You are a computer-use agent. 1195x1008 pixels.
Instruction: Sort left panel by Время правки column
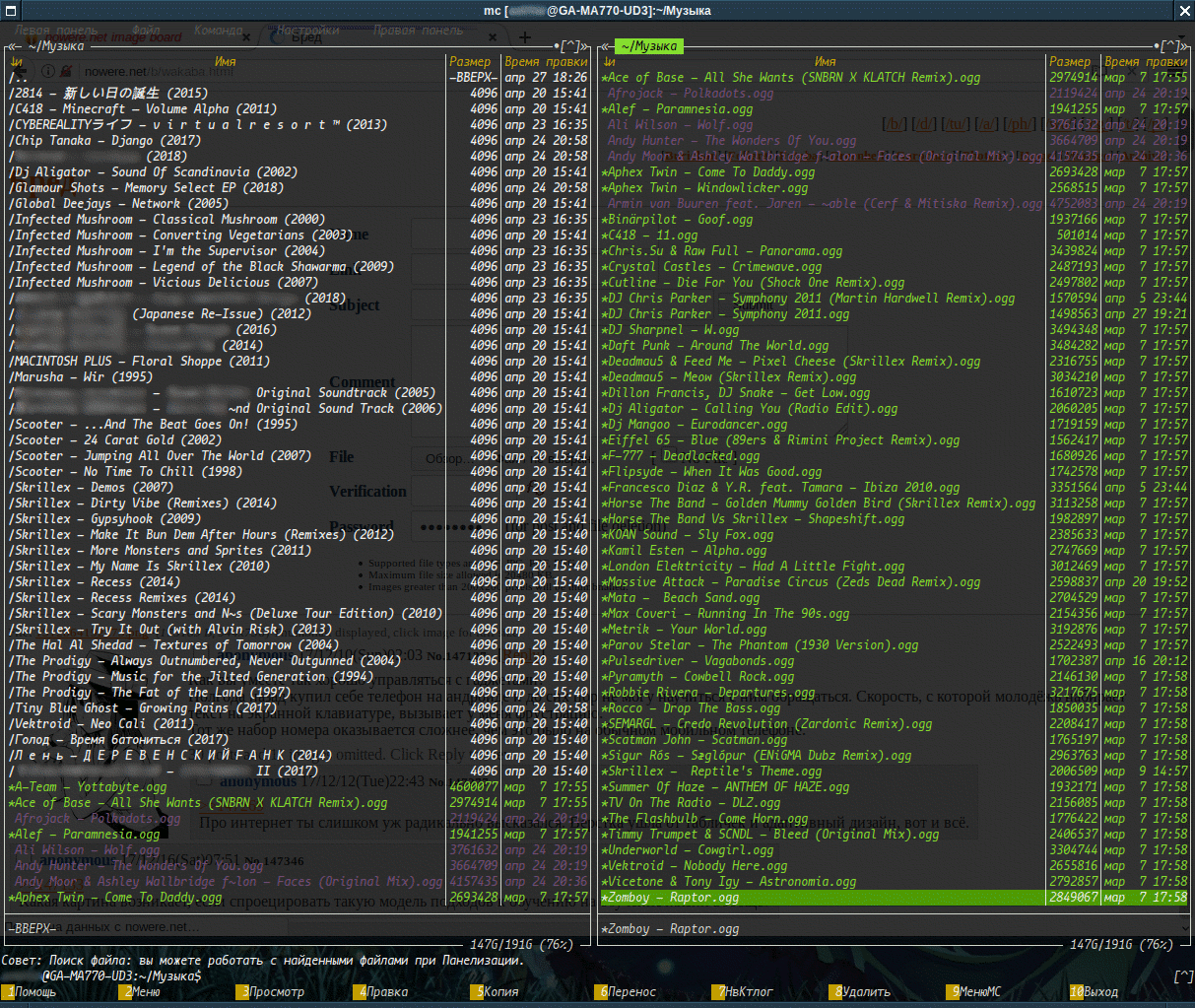point(546,61)
